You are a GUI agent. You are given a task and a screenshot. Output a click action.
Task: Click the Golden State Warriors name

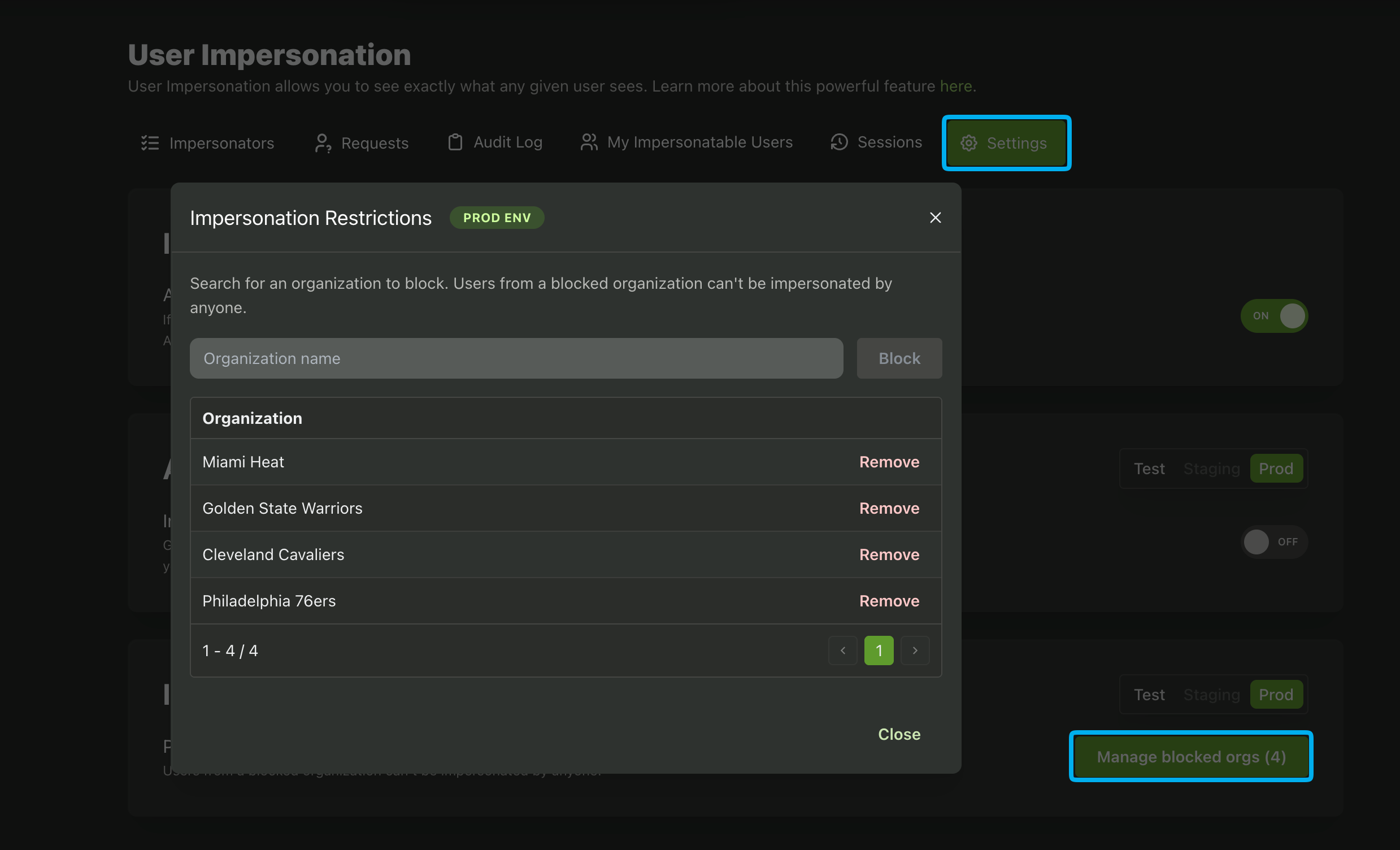[x=282, y=508]
